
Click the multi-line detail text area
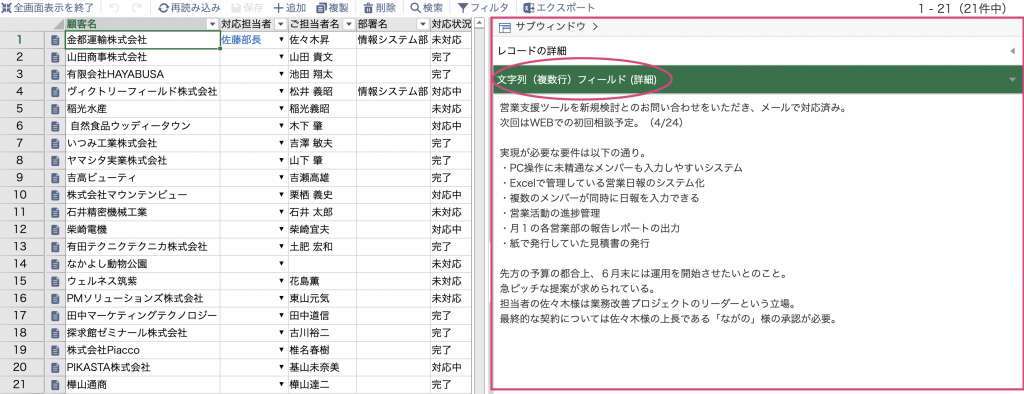point(757,242)
